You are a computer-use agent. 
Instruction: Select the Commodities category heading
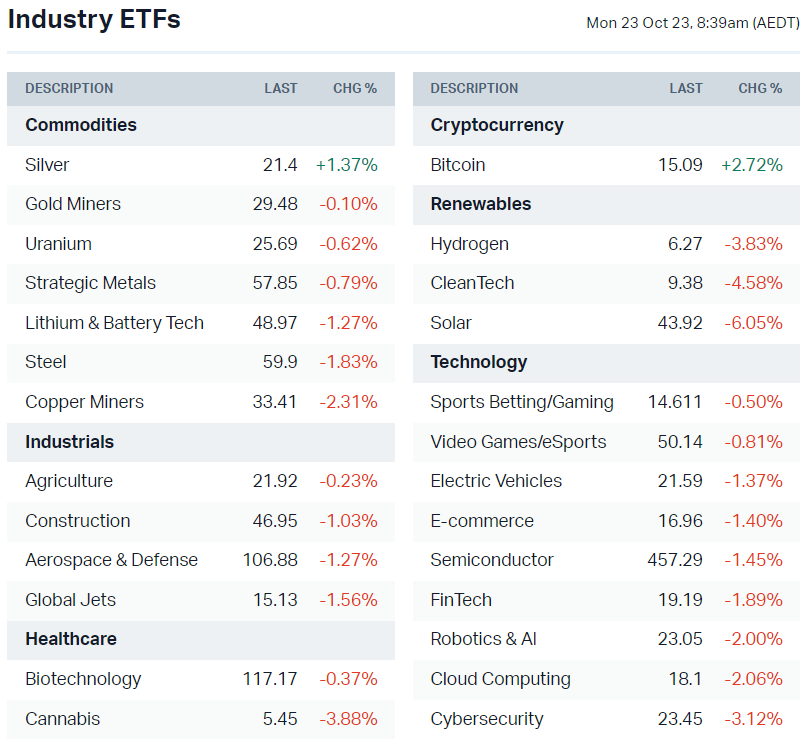click(81, 125)
